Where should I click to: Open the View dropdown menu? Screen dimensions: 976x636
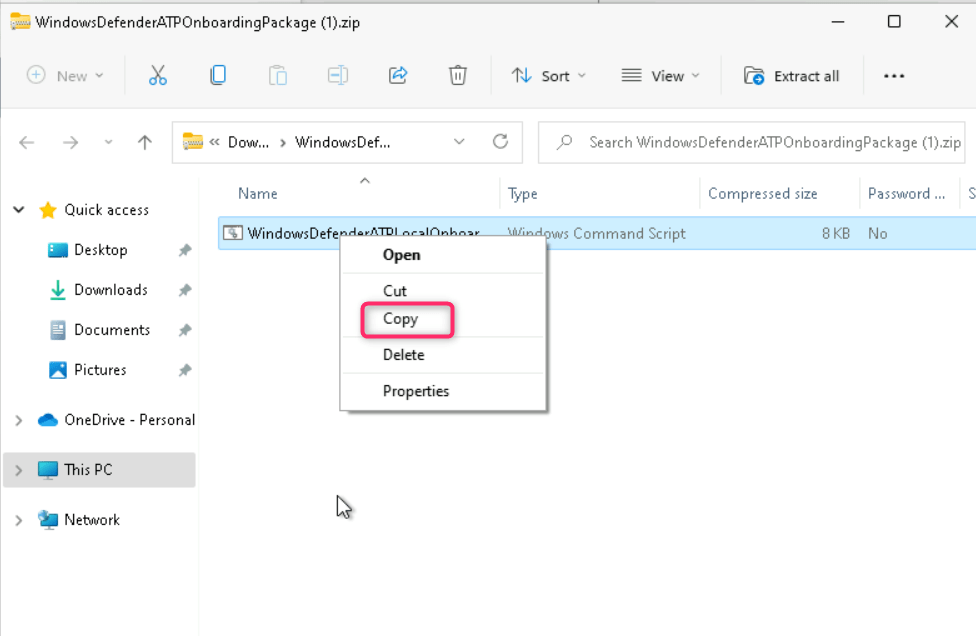click(x=660, y=76)
